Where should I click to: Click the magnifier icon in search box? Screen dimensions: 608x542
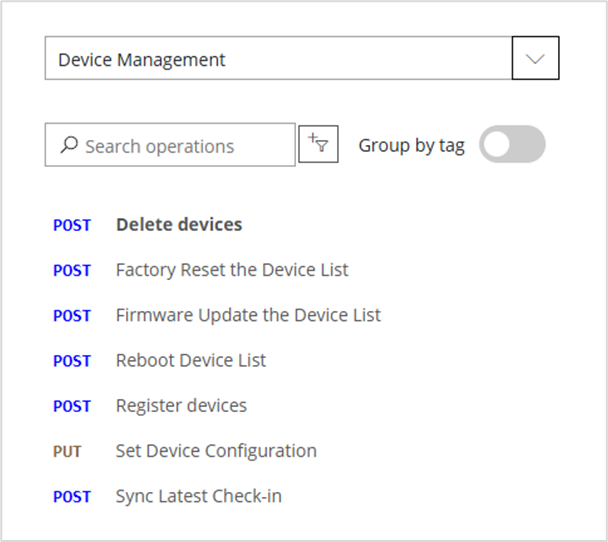click(x=69, y=146)
